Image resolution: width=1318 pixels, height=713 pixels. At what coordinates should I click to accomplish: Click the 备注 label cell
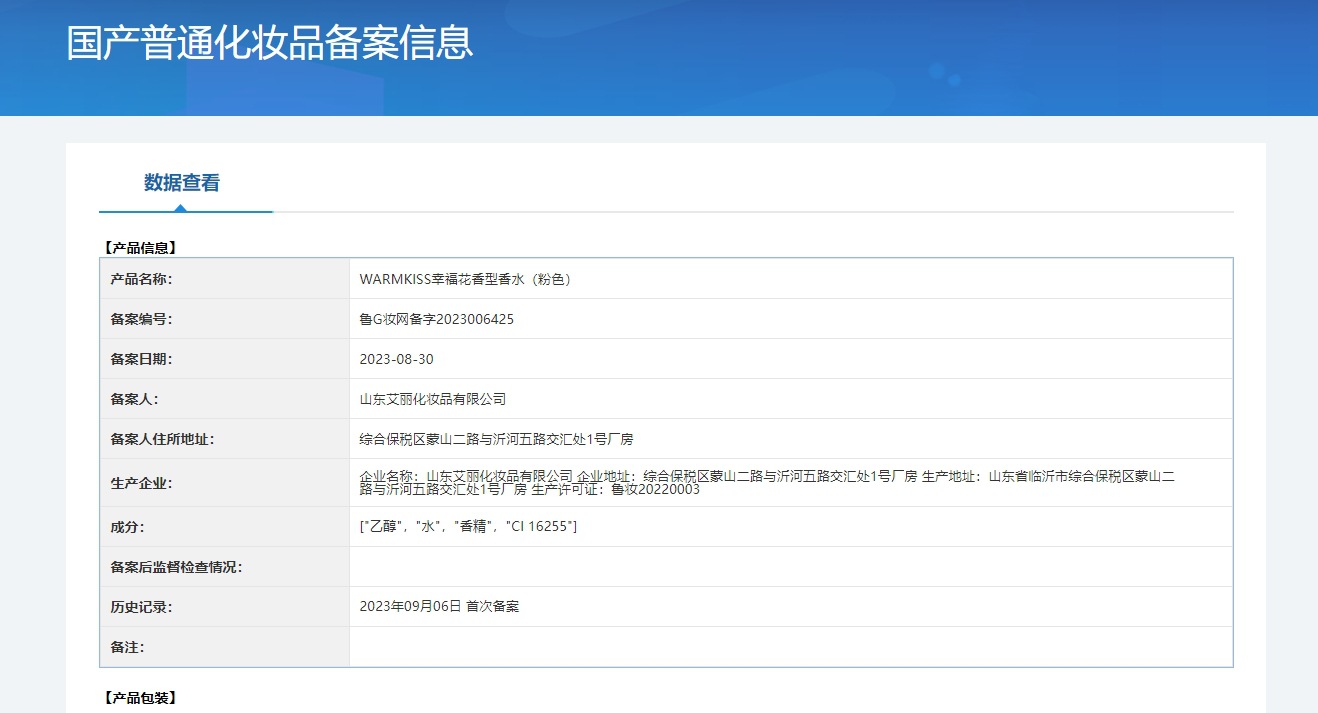(225, 647)
